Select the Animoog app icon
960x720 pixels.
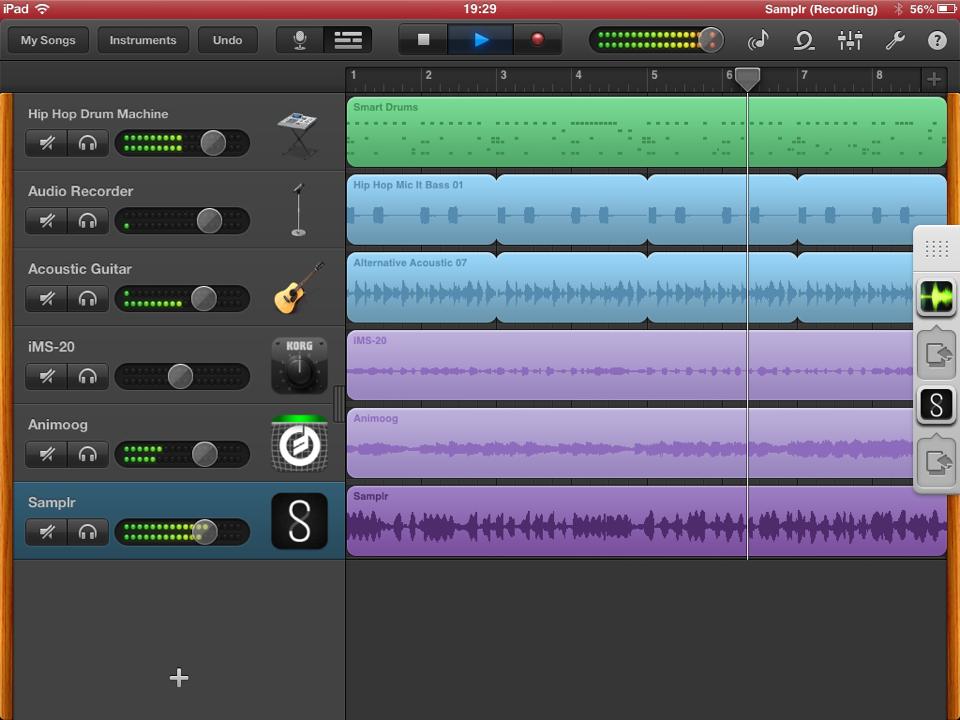[299, 443]
